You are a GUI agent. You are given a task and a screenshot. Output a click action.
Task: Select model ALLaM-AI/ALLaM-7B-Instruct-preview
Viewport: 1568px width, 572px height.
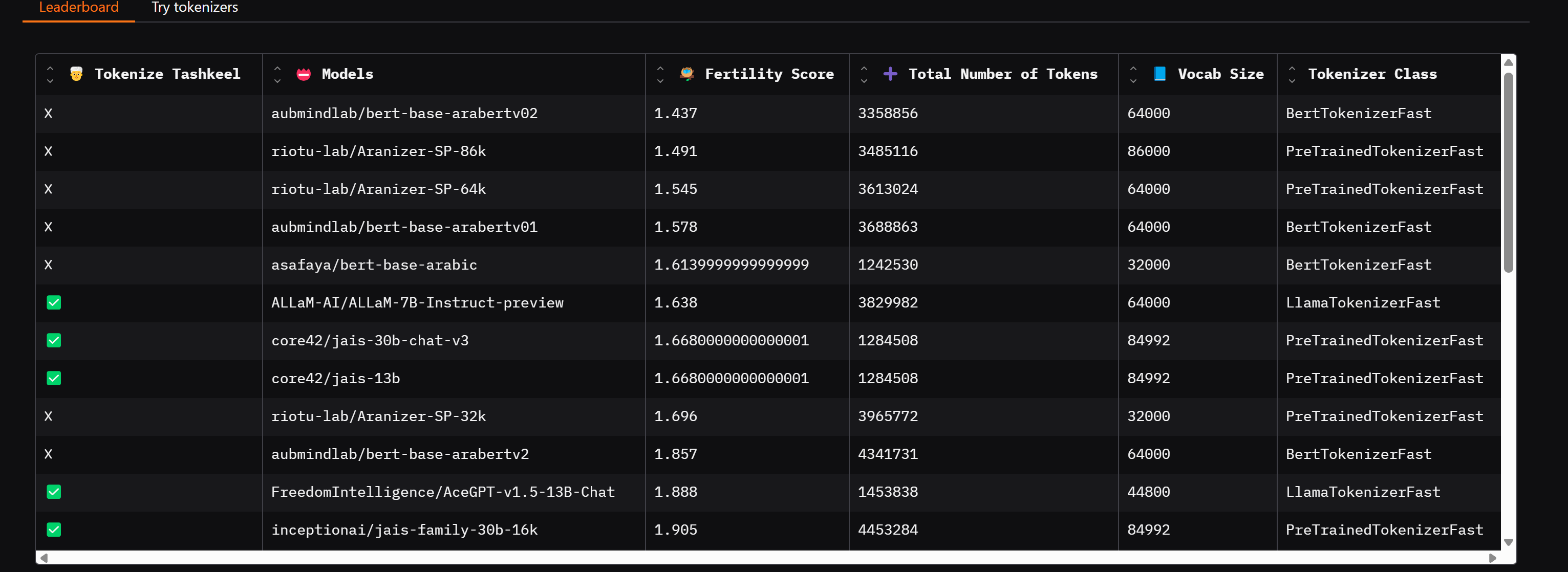[x=417, y=302]
